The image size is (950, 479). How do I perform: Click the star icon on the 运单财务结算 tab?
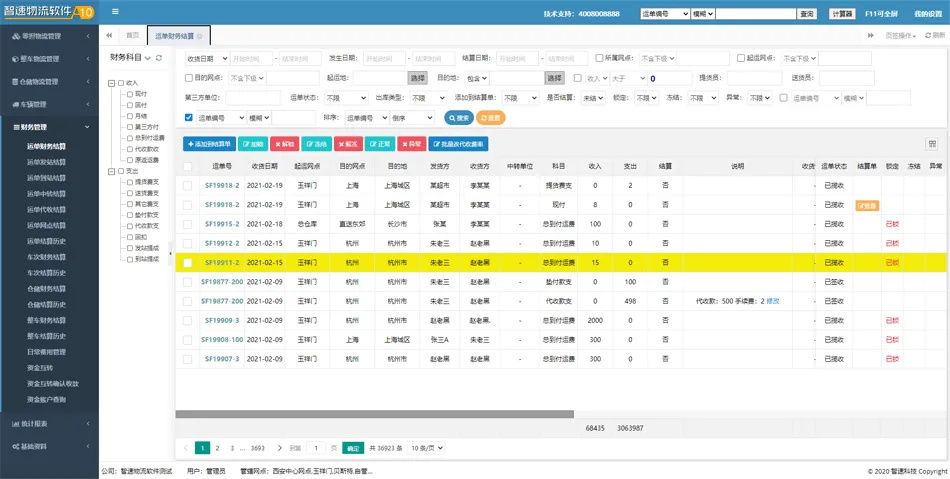[x=199, y=36]
